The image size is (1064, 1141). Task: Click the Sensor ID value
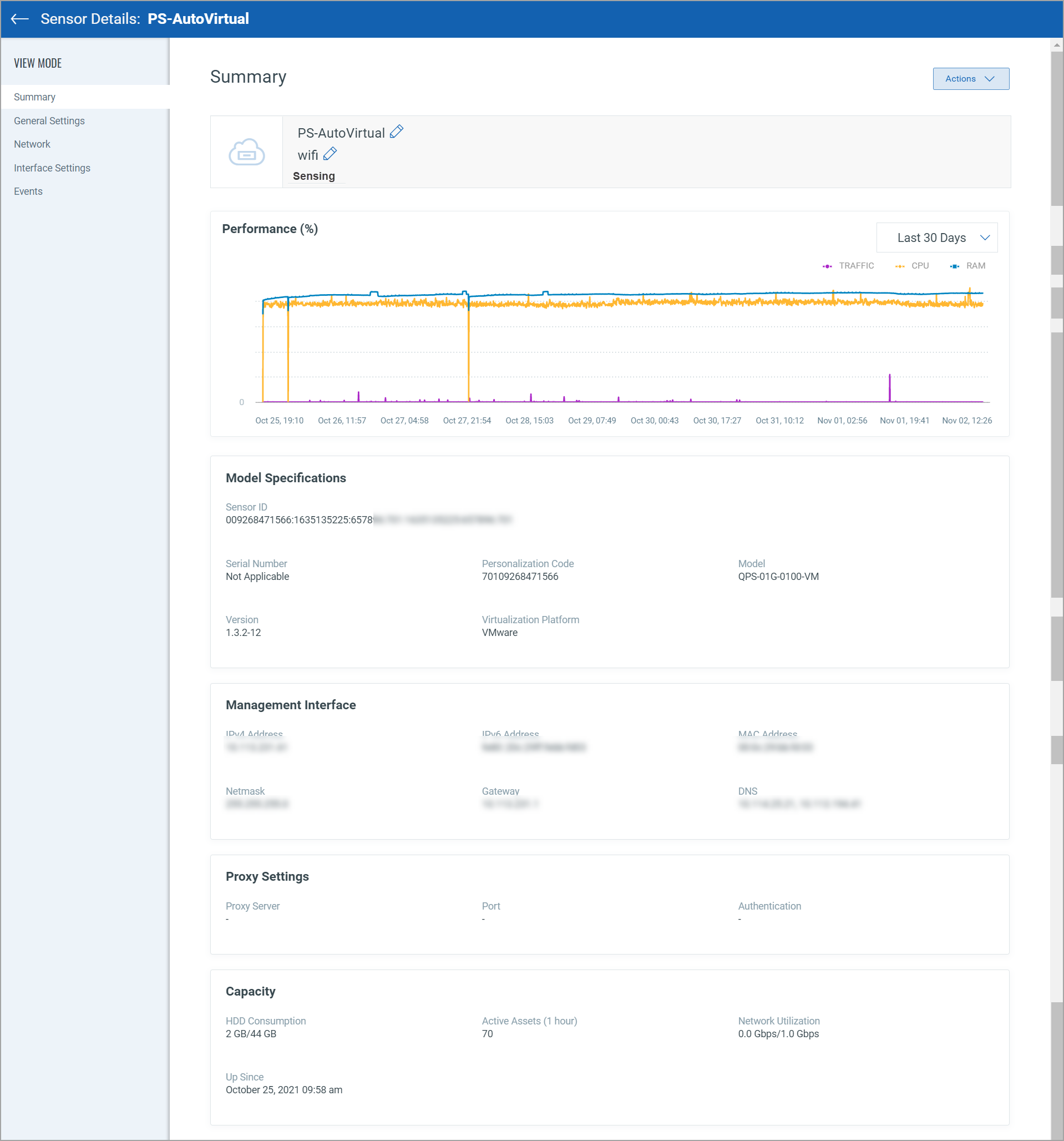pos(300,520)
